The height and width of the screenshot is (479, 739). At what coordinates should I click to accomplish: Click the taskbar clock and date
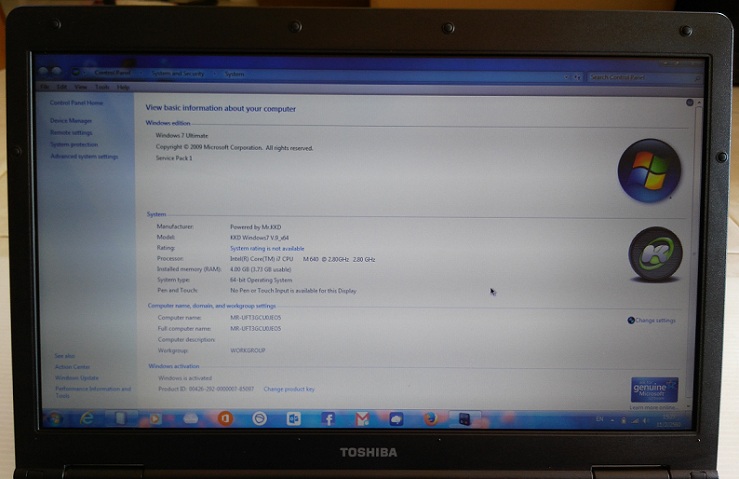669,421
